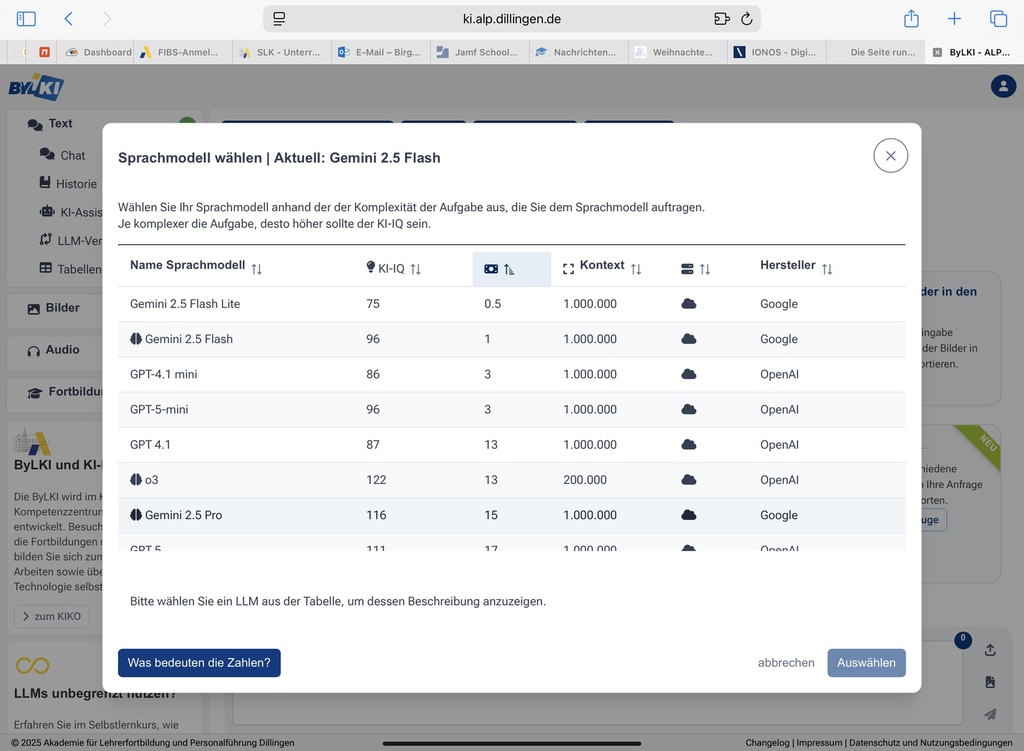Screen dimensions: 1024x751
Task: Click cloud icon in Gemini 2.5 Pro row
Action: click(688, 515)
